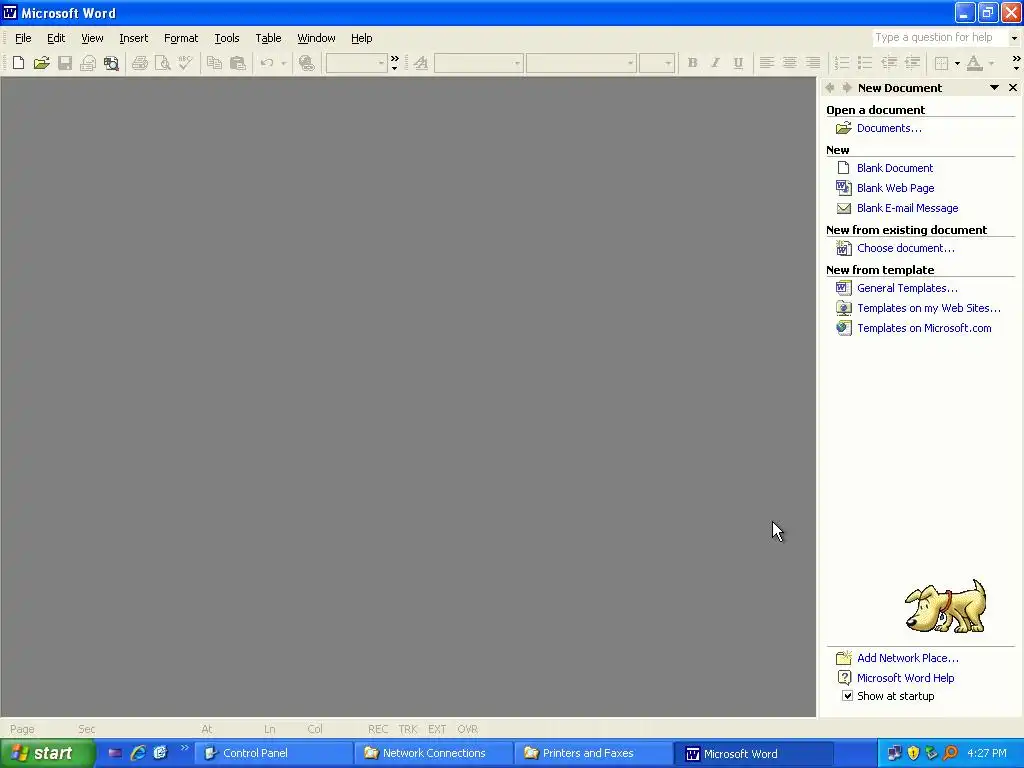The height and width of the screenshot is (768, 1024).
Task: Click the Office Assistant dog
Action: coord(945,606)
